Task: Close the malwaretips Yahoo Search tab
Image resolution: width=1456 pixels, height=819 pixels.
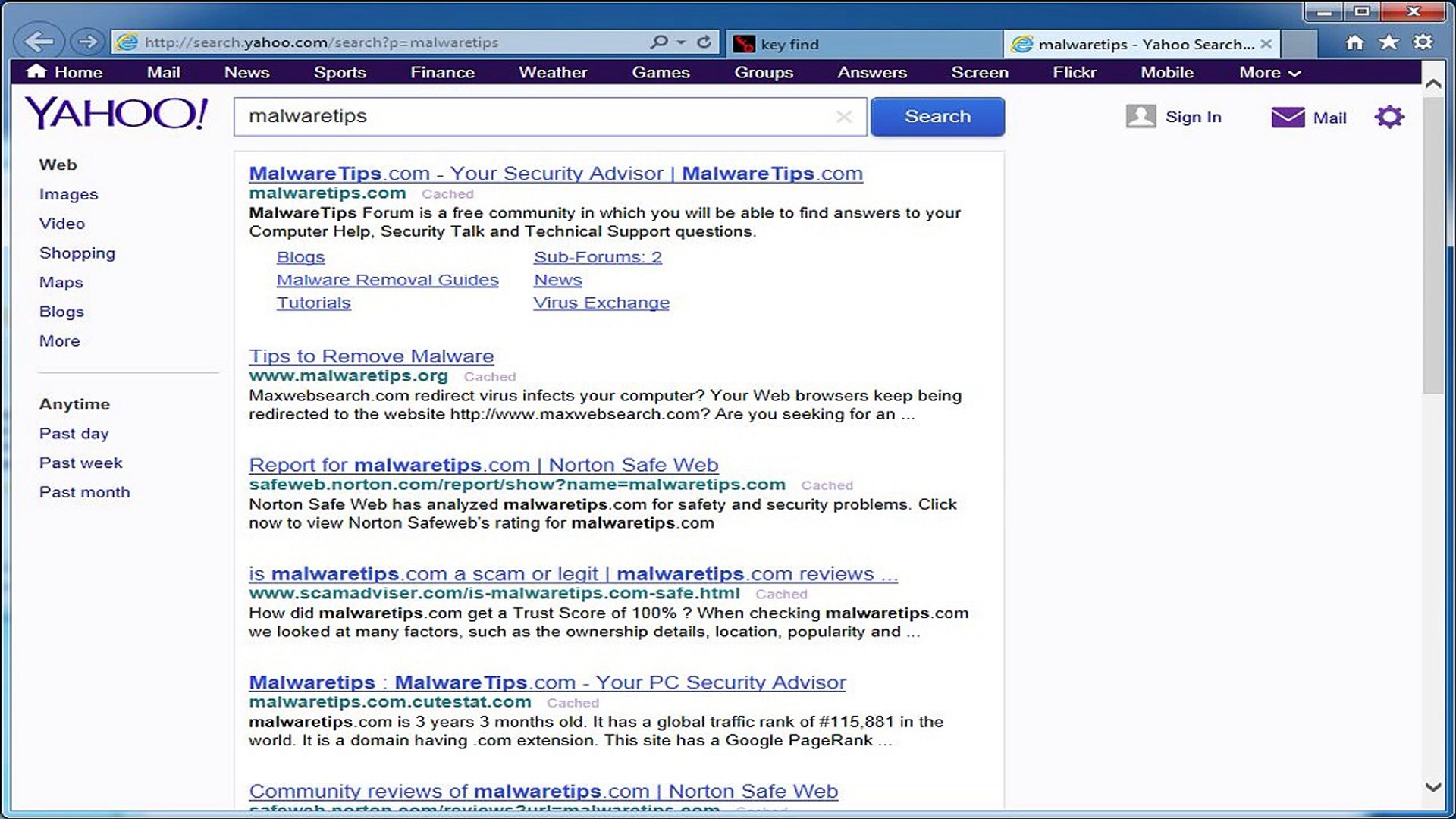Action: (1266, 44)
